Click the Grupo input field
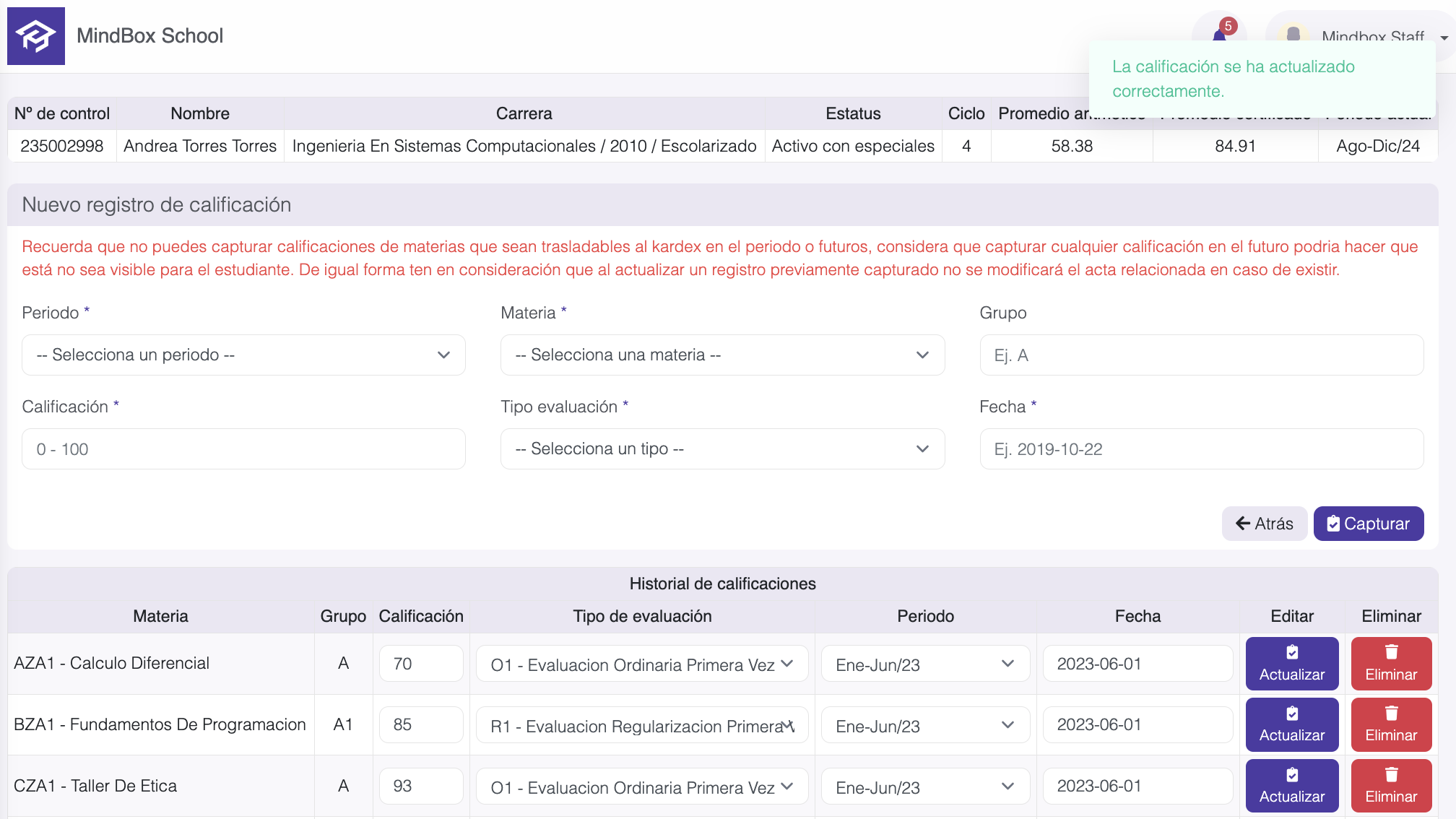1456x819 pixels. (1201, 355)
